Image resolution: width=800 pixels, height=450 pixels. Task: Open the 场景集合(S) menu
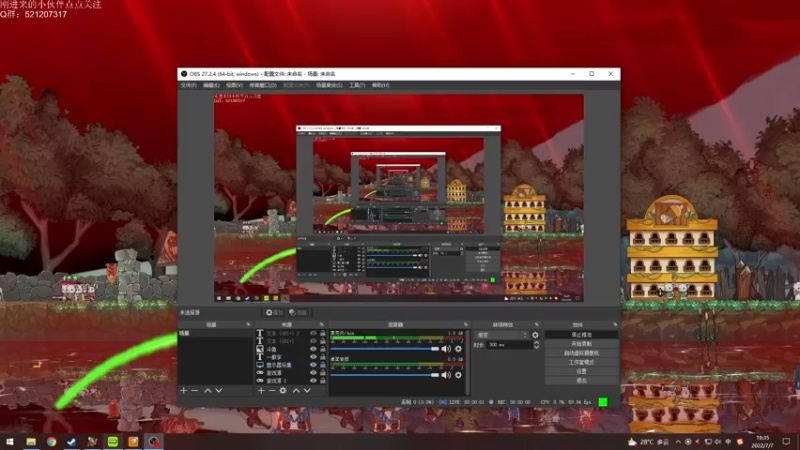tap(329, 85)
